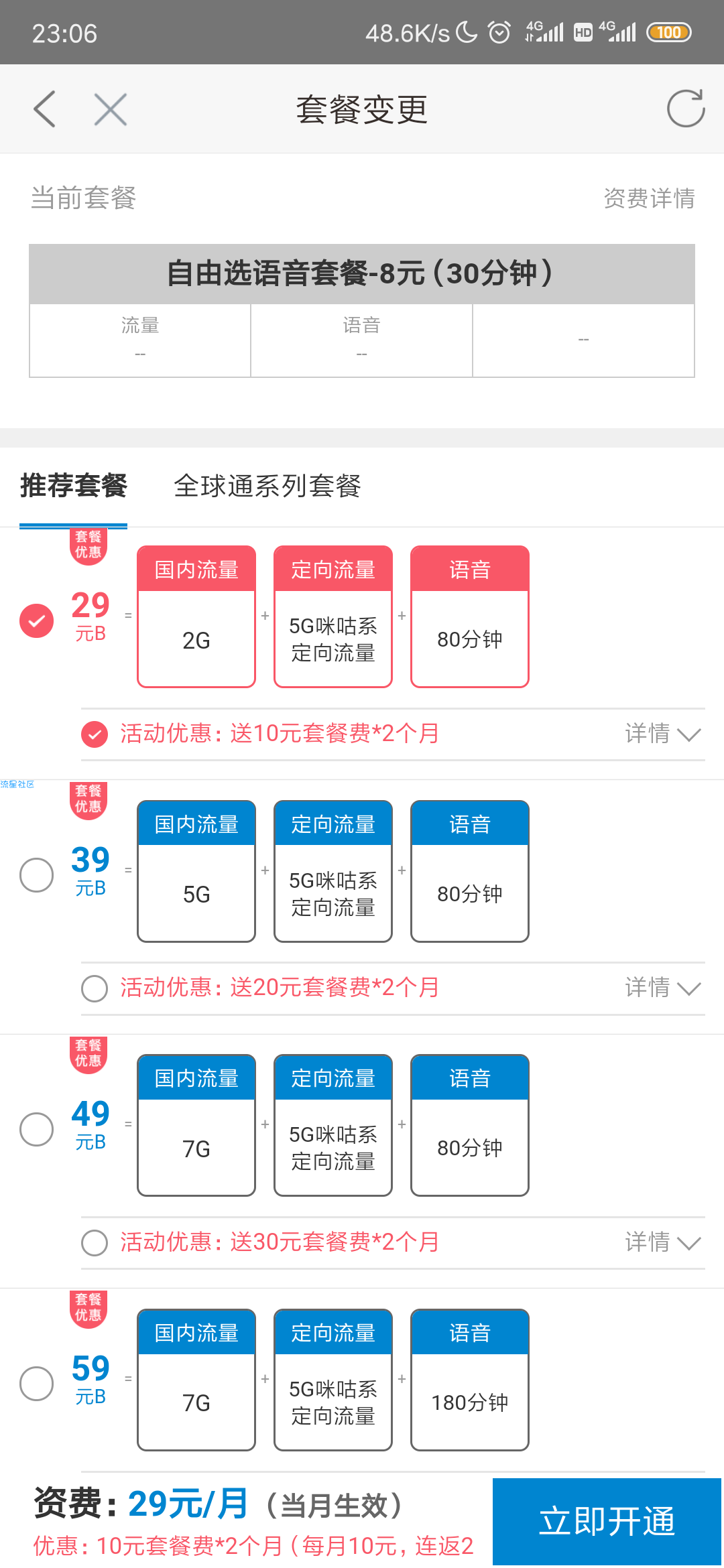Tap the 49元B 国内流量 7G card

click(196, 1125)
